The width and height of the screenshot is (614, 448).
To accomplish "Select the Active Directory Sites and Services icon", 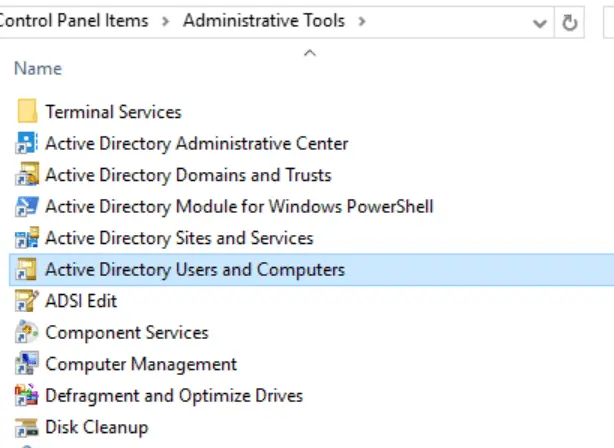I will coord(27,238).
